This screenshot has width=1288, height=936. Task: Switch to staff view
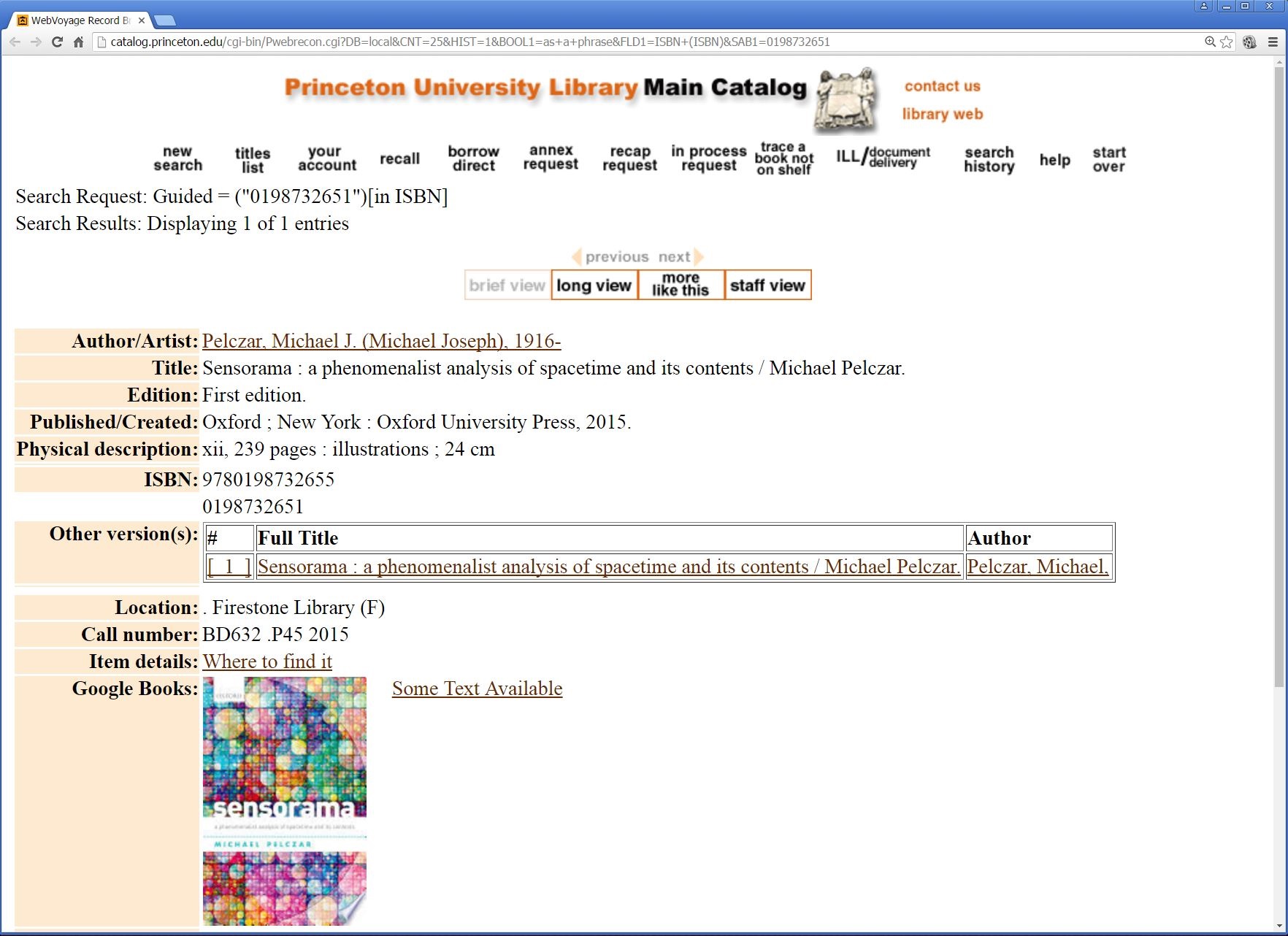768,285
